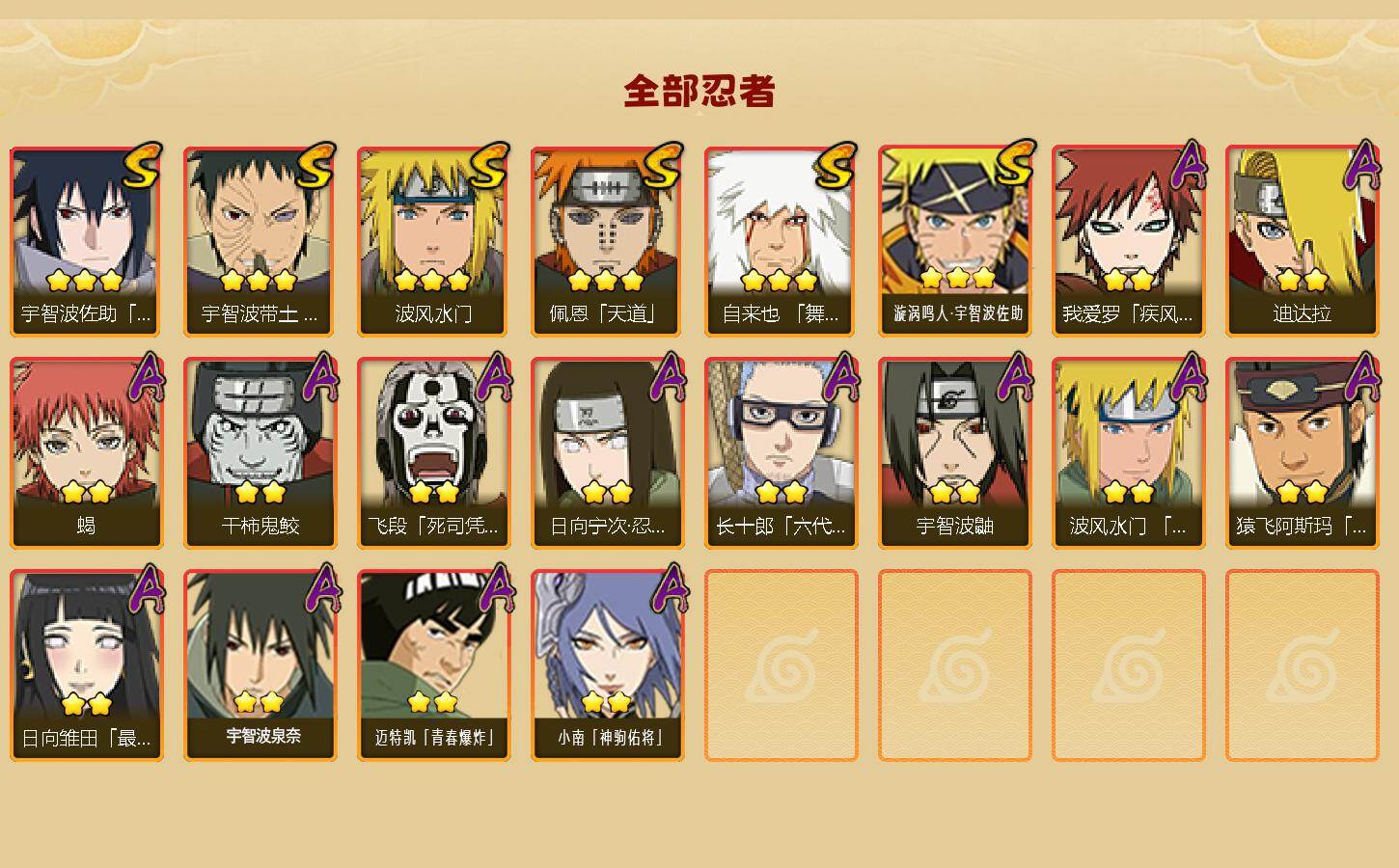Open the 猿飞阿斯玛 ninja card
Screen dimensions: 1399x868
pos(1302,453)
